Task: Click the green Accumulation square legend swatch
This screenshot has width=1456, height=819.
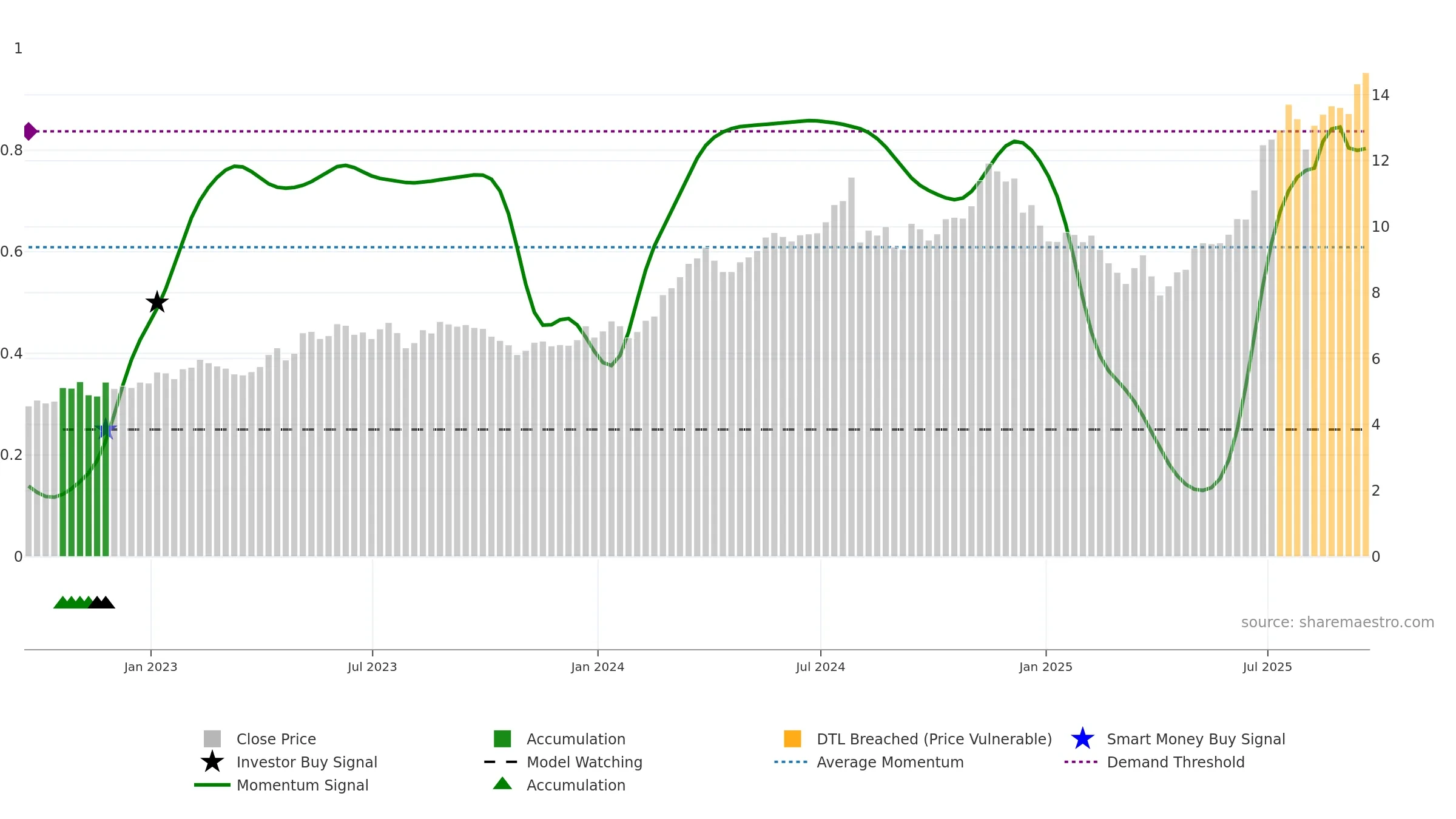Action: point(502,739)
